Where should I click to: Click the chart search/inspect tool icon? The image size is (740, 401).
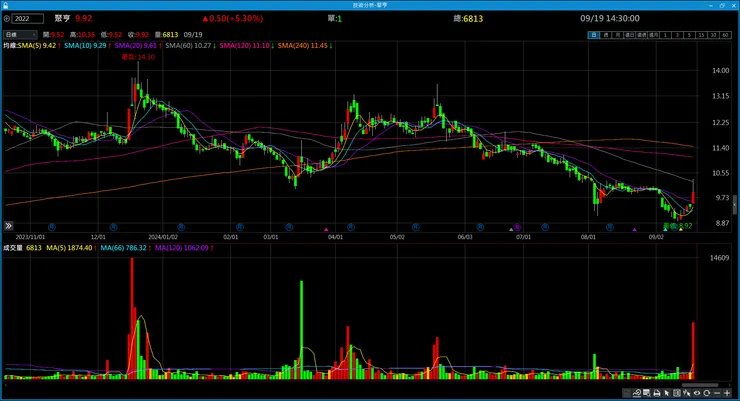click(x=647, y=393)
